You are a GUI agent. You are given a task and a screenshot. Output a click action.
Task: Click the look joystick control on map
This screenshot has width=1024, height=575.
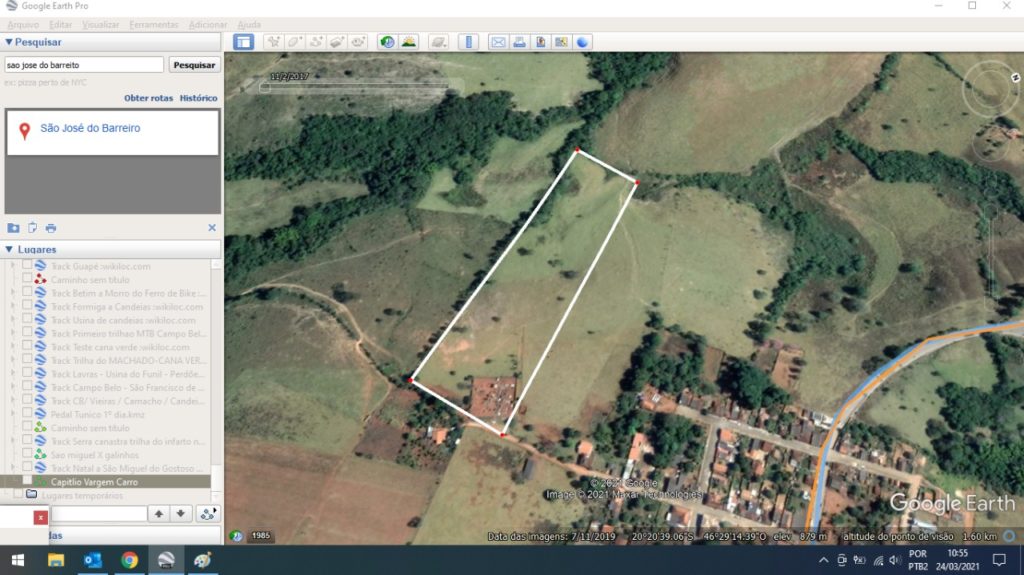[x=991, y=89]
